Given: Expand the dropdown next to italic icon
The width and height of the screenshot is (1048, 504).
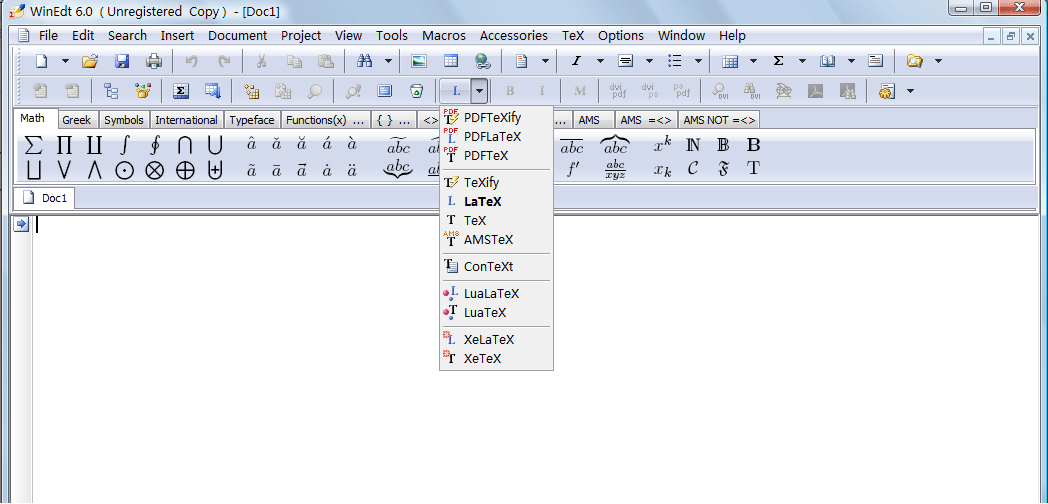Looking at the screenshot, I should [600, 61].
